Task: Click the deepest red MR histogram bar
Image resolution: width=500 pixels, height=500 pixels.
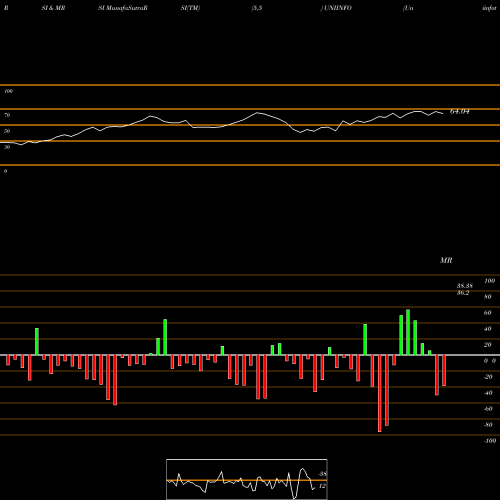Action: [380, 393]
